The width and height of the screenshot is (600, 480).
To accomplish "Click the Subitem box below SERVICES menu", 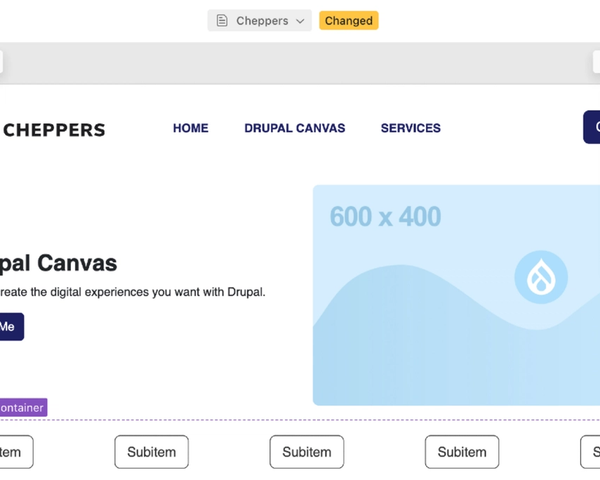I will coord(462,452).
